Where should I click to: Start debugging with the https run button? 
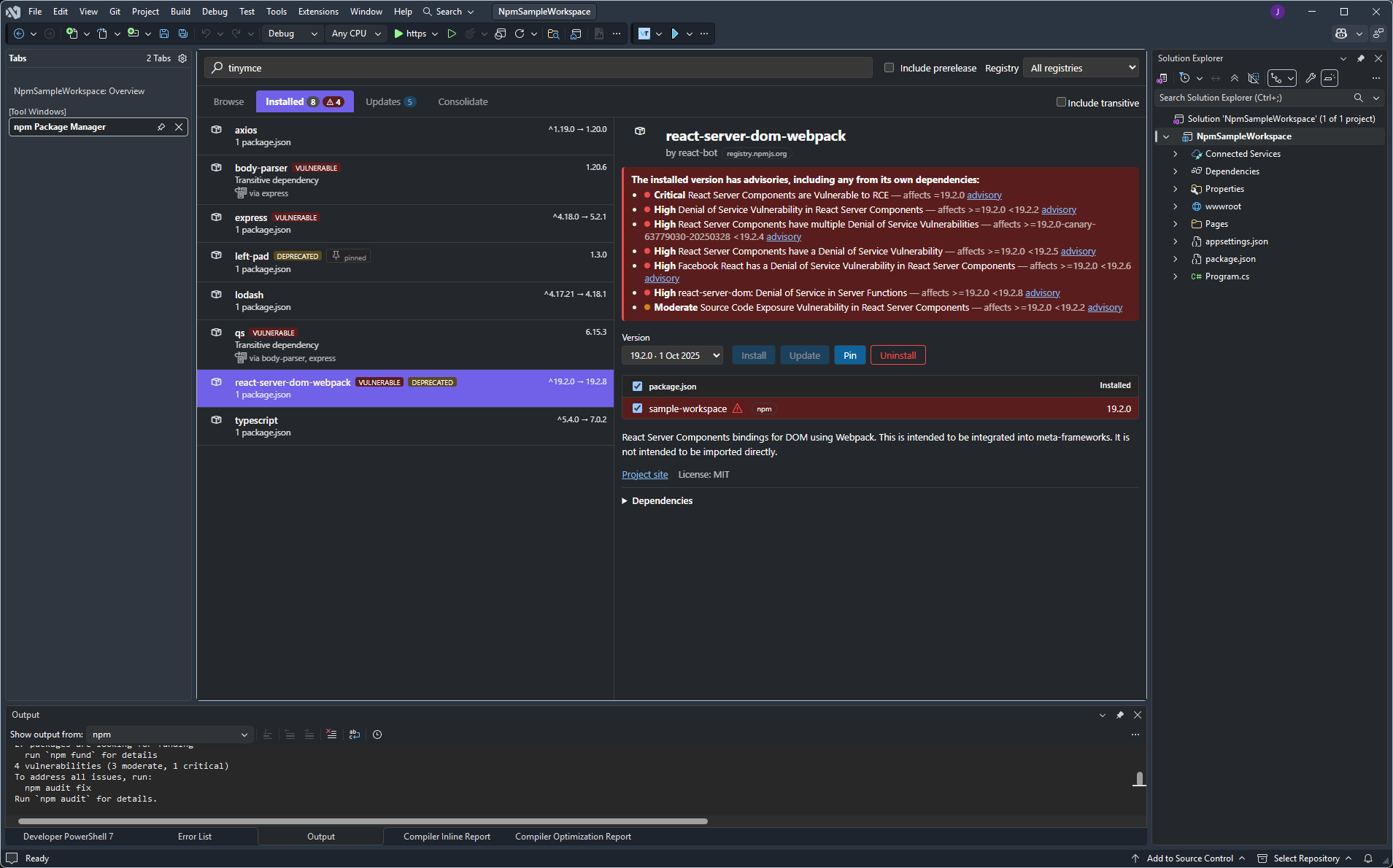[411, 34]
